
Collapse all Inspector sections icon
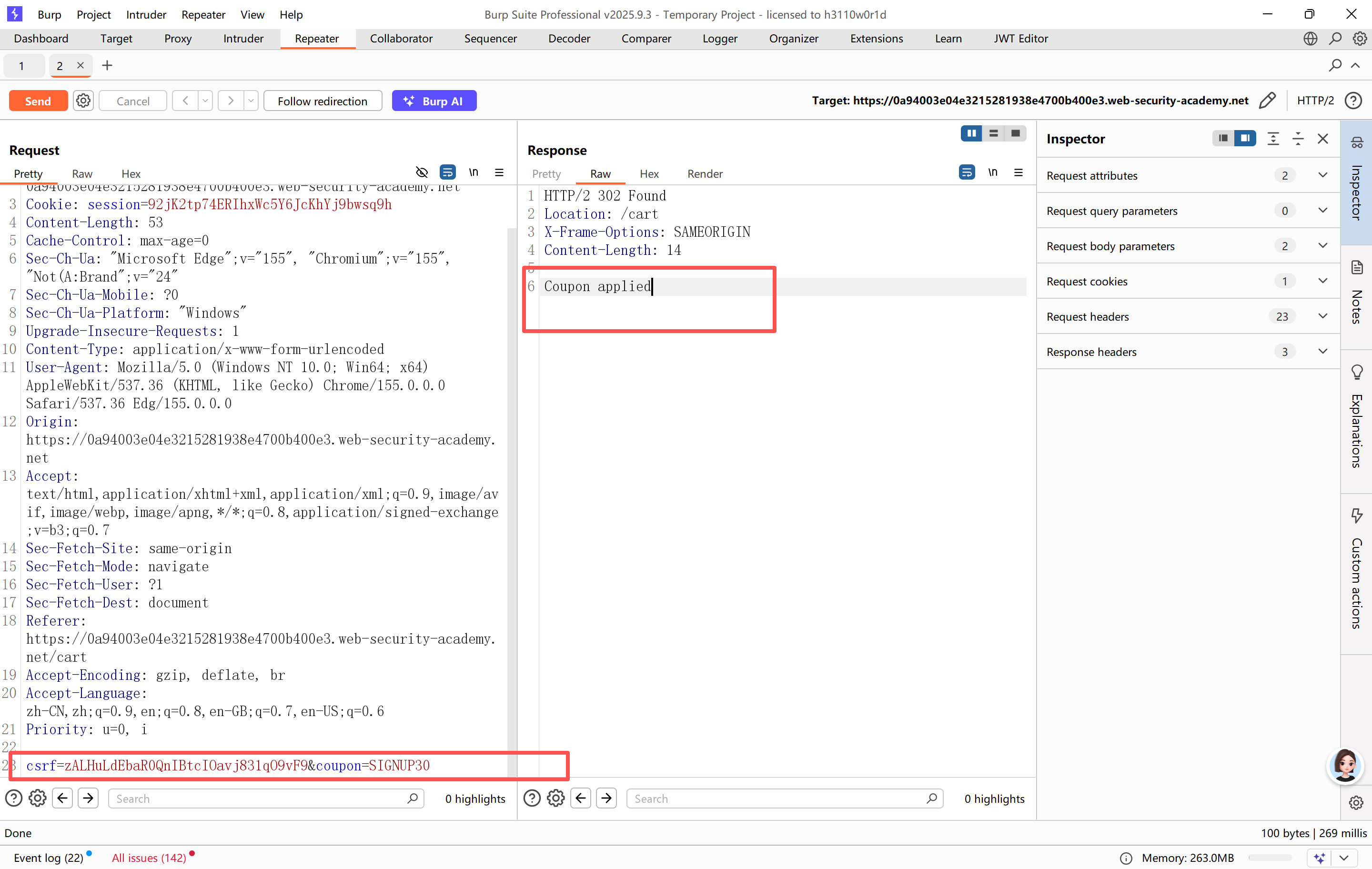pyautogui.click(x=1298, y=139)
